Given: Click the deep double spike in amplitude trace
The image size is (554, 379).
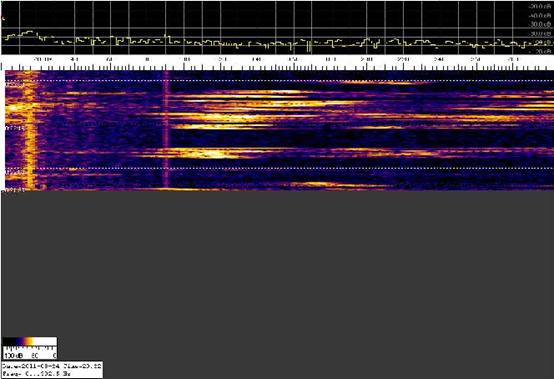Looking at the screenshot, I should 310,47.
